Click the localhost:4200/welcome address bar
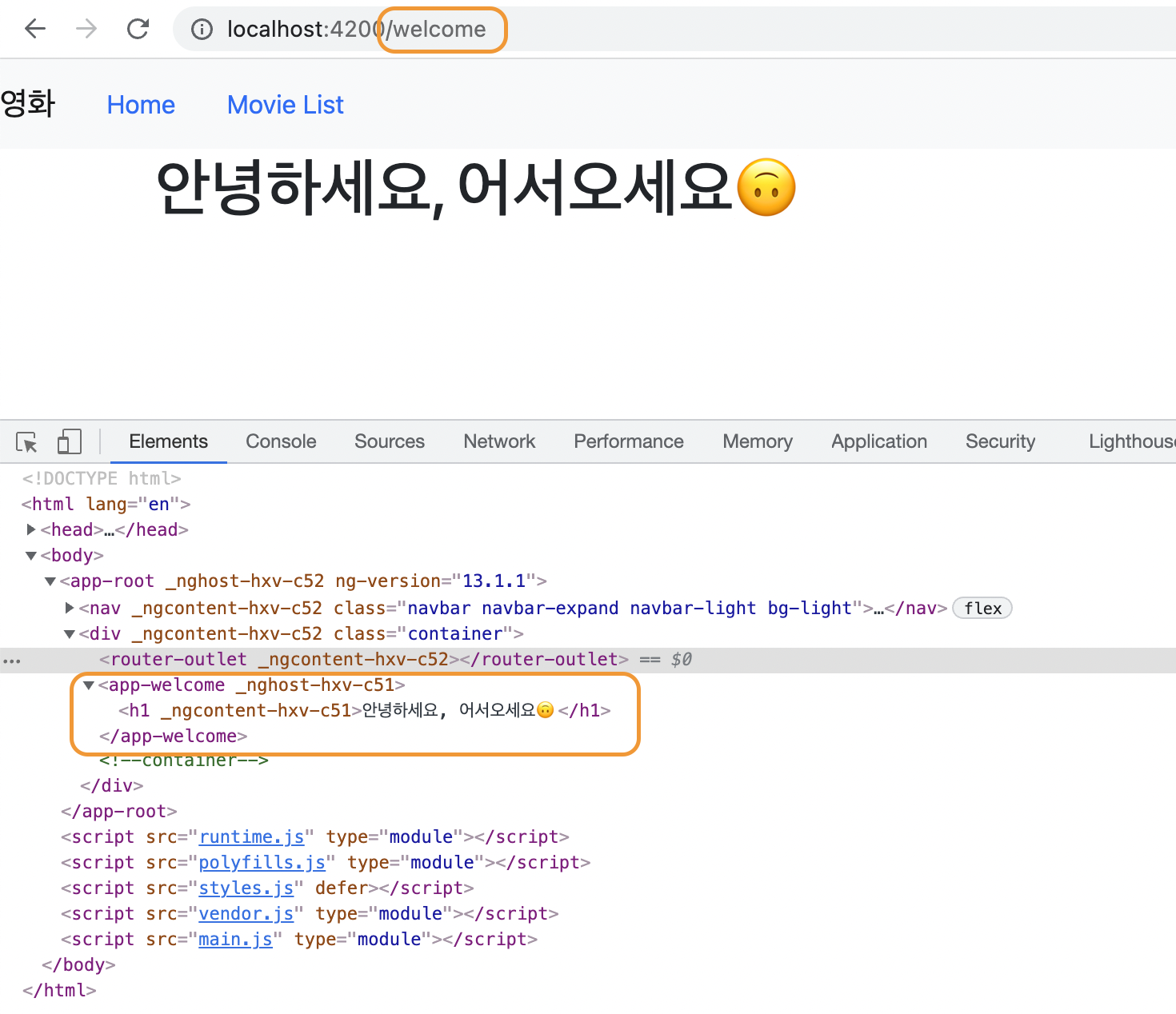The height and width of the screenshot is (1014, 1176). click(674, 30)
